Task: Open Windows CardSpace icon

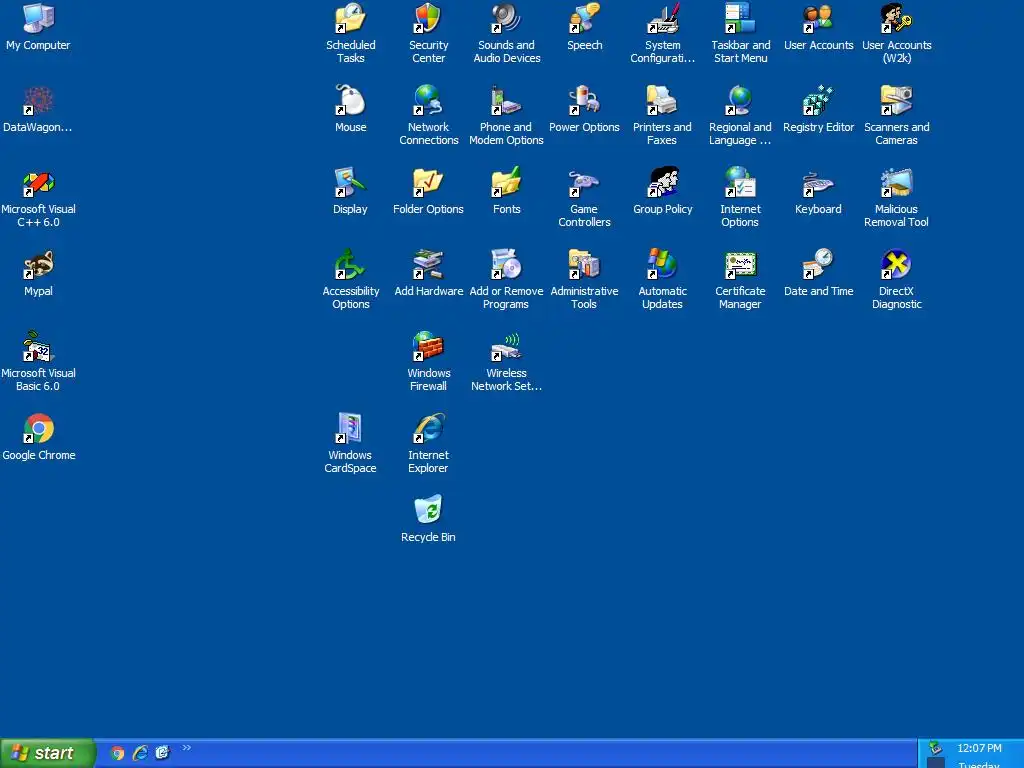Action: click(351, 443)
